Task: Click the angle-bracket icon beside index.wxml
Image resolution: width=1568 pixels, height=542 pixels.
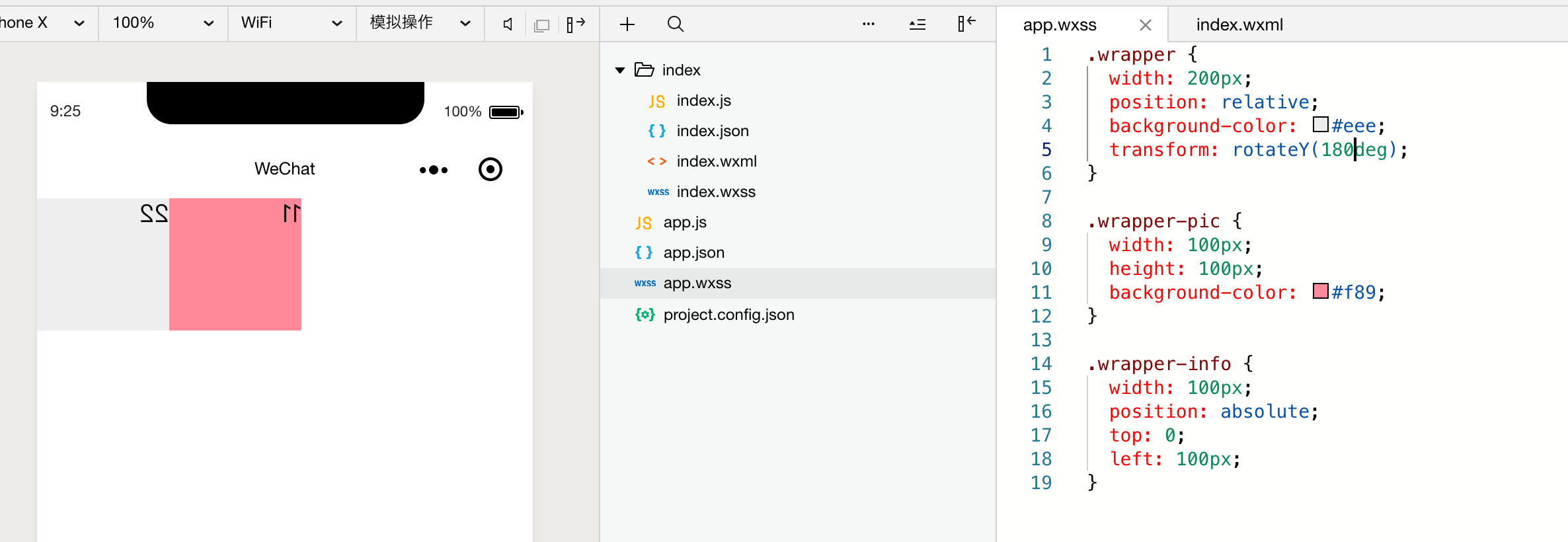Action: coord(656,161)
